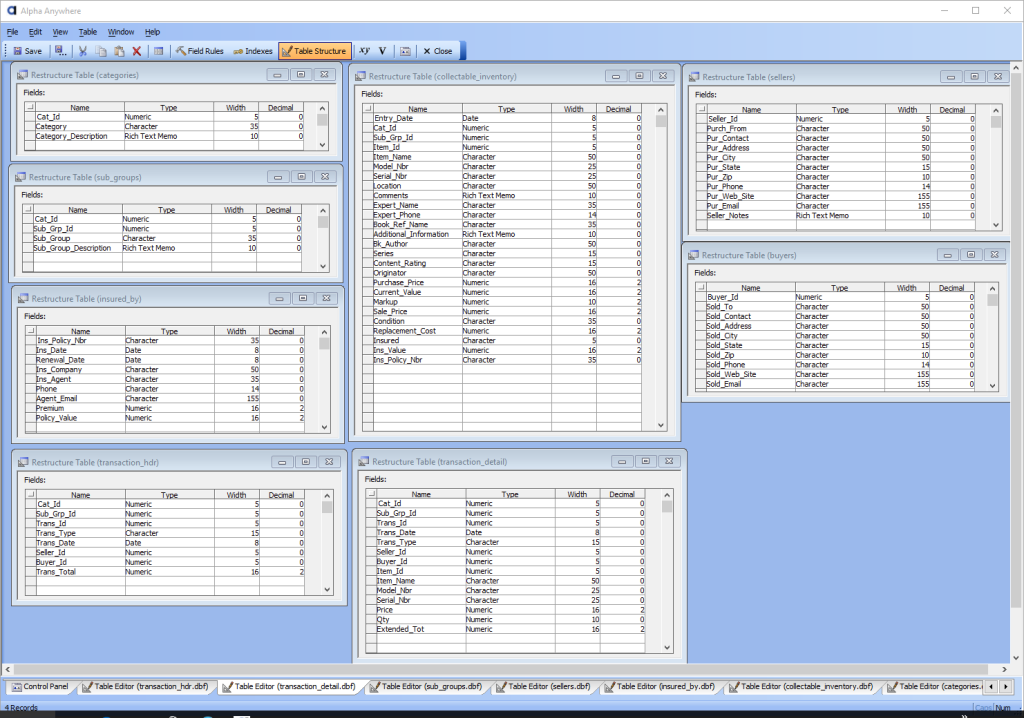Click the Copy icon in toolbar
Image resolution: width=1024 pixels, height=718 pixels.
[x=101, y=51]
